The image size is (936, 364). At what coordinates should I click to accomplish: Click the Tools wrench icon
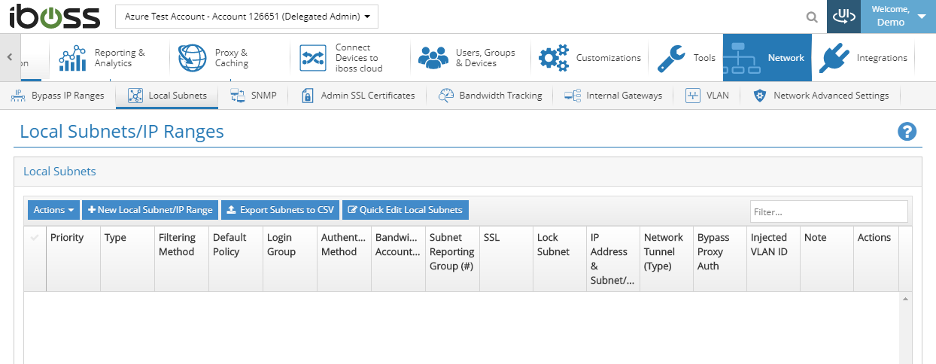pyautogui.click(x=672, y=58)
